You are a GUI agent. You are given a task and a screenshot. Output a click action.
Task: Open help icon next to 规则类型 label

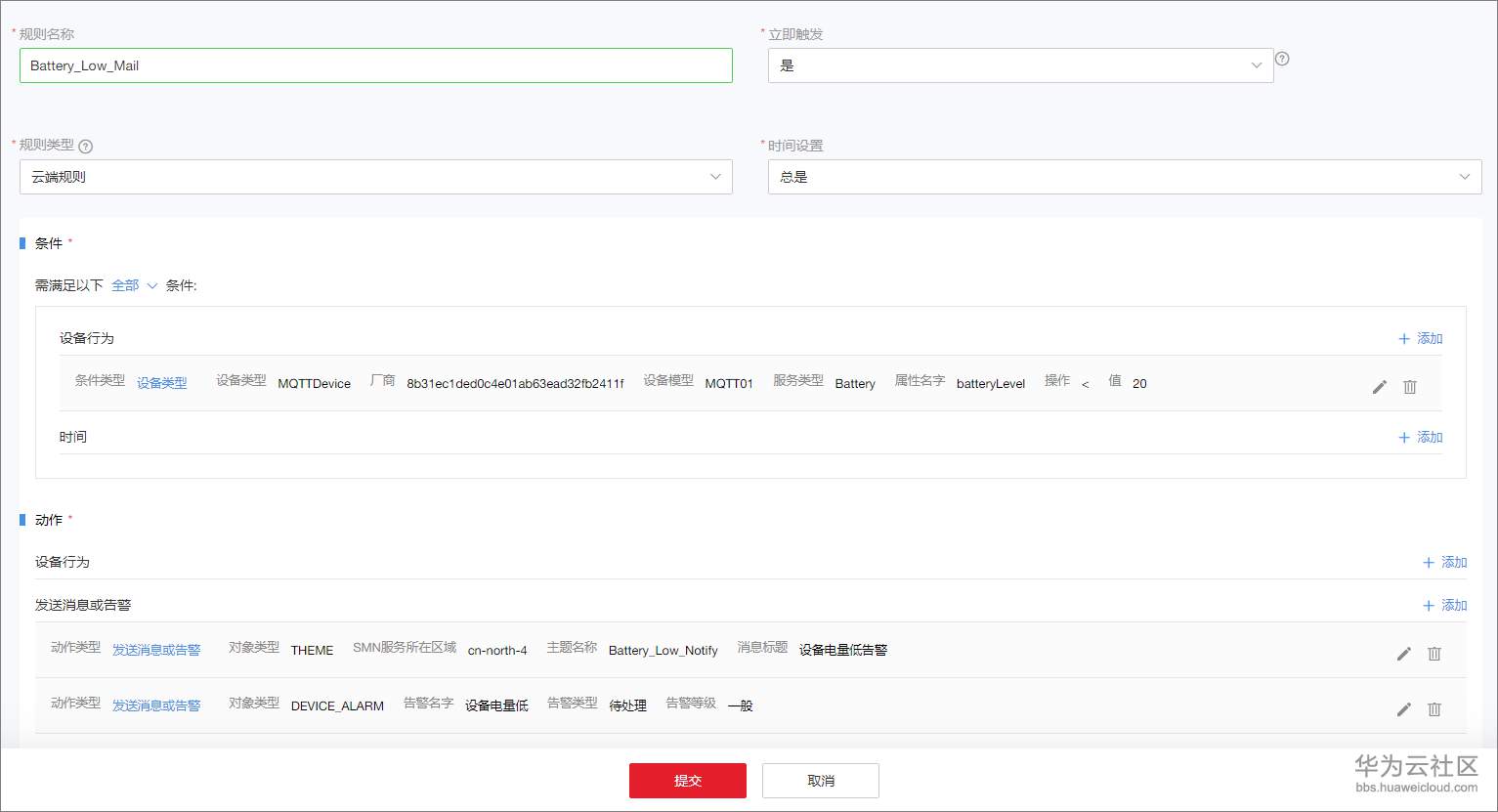[85, 147]
